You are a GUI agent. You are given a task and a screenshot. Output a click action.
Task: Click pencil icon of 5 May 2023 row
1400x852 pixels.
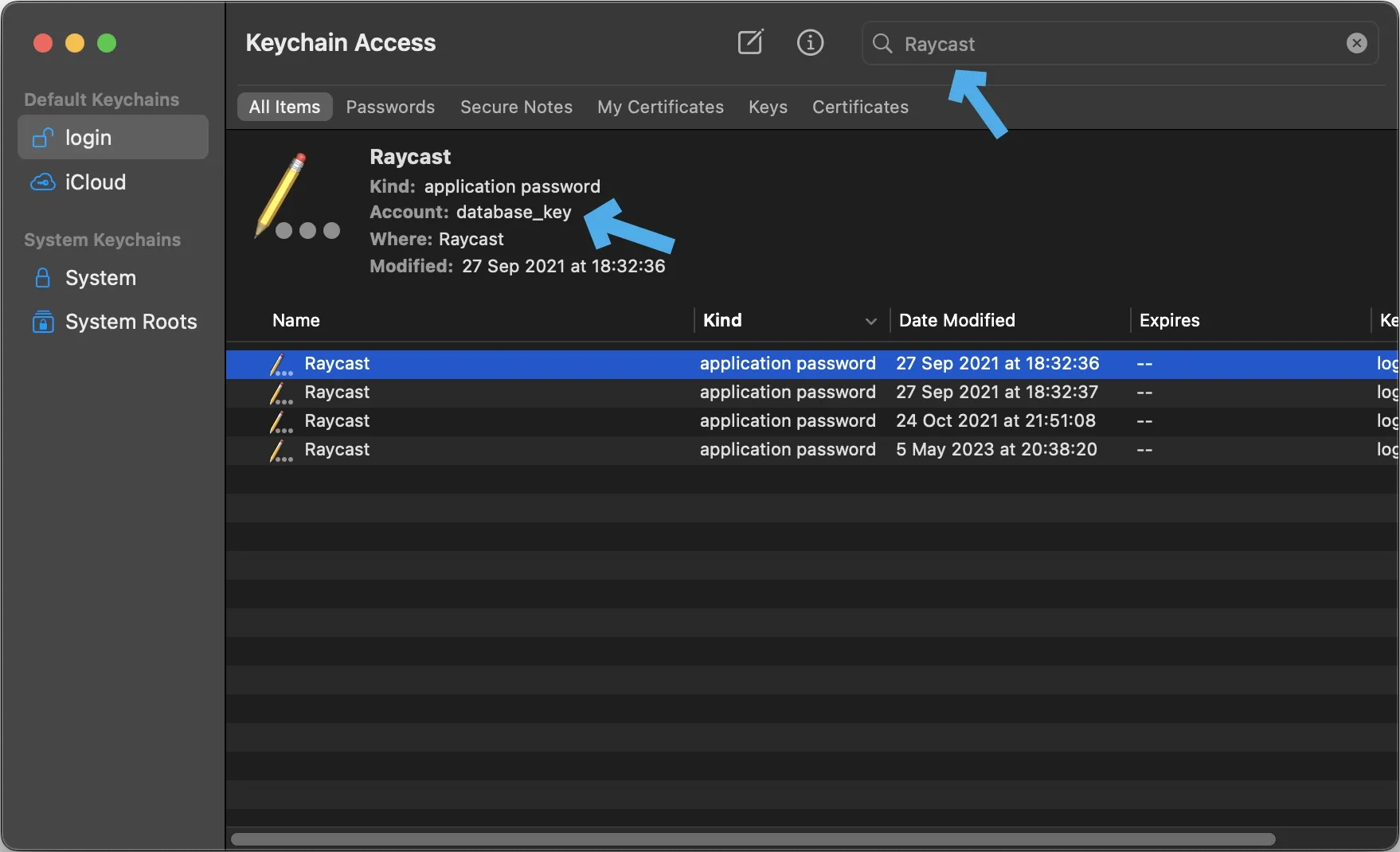coord(280,450)
